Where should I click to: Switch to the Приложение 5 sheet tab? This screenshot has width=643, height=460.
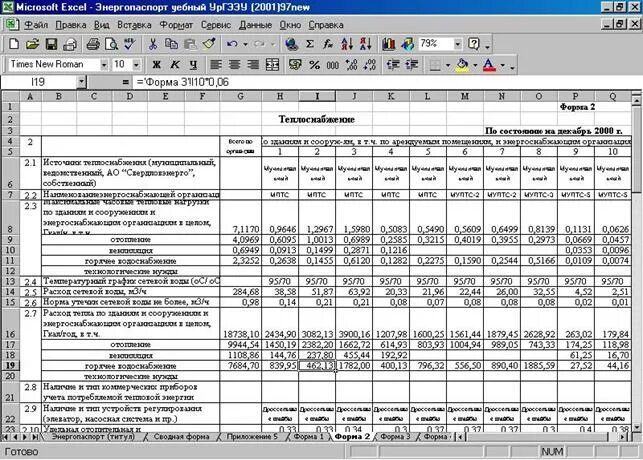251,437
